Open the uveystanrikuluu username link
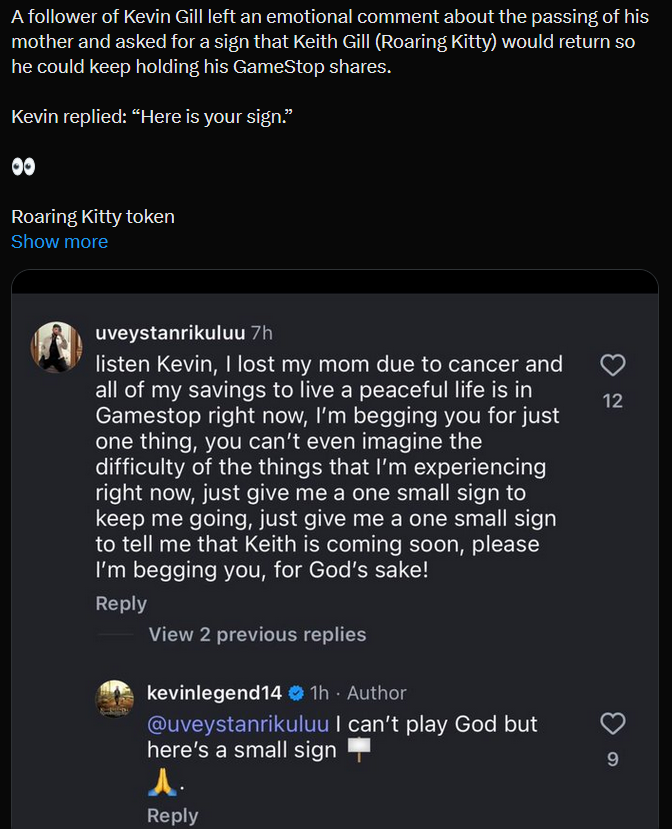672x829 pixels. point(170,333)
